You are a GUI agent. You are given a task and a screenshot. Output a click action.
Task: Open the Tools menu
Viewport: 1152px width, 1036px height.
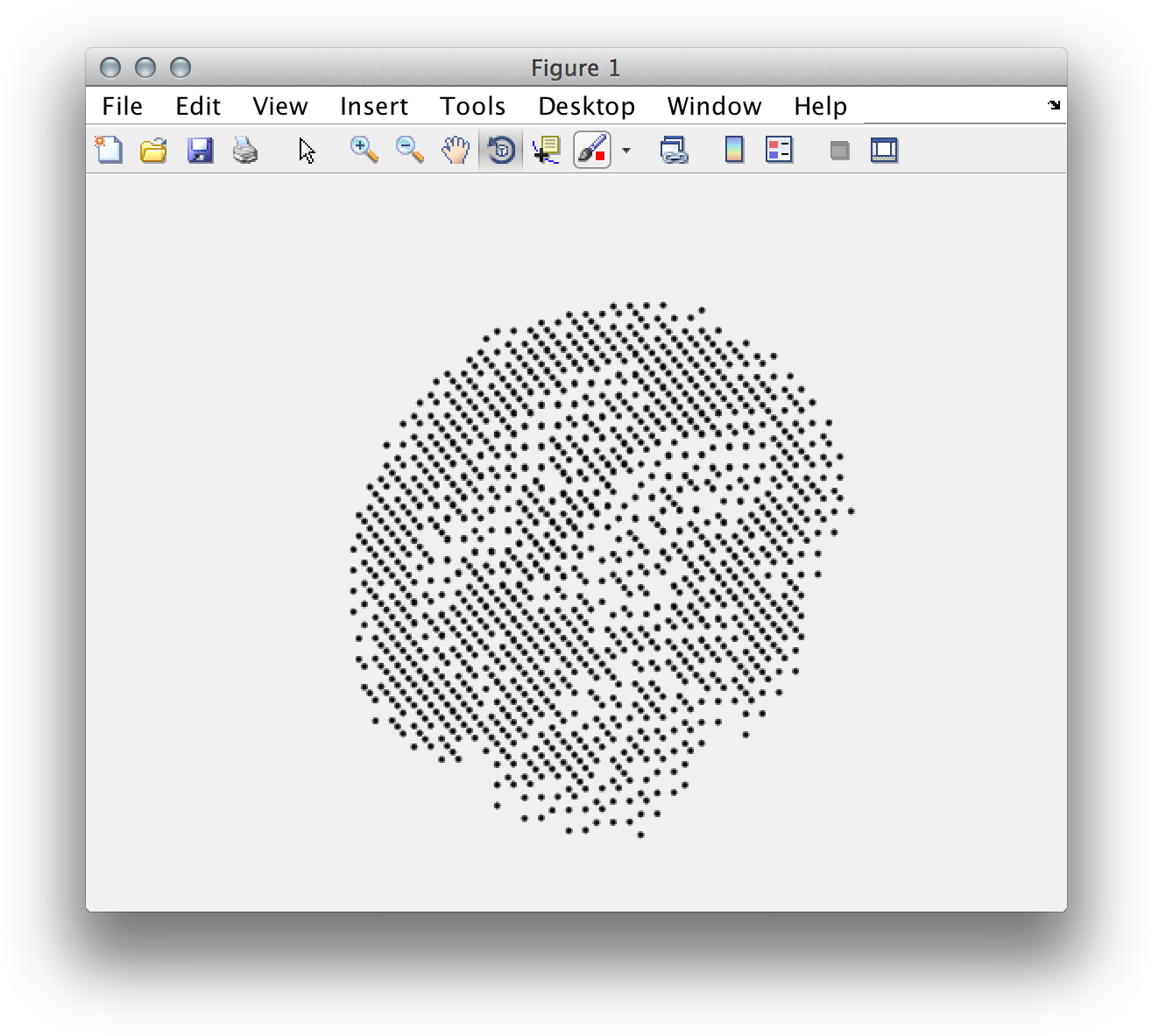coord(472,106)
